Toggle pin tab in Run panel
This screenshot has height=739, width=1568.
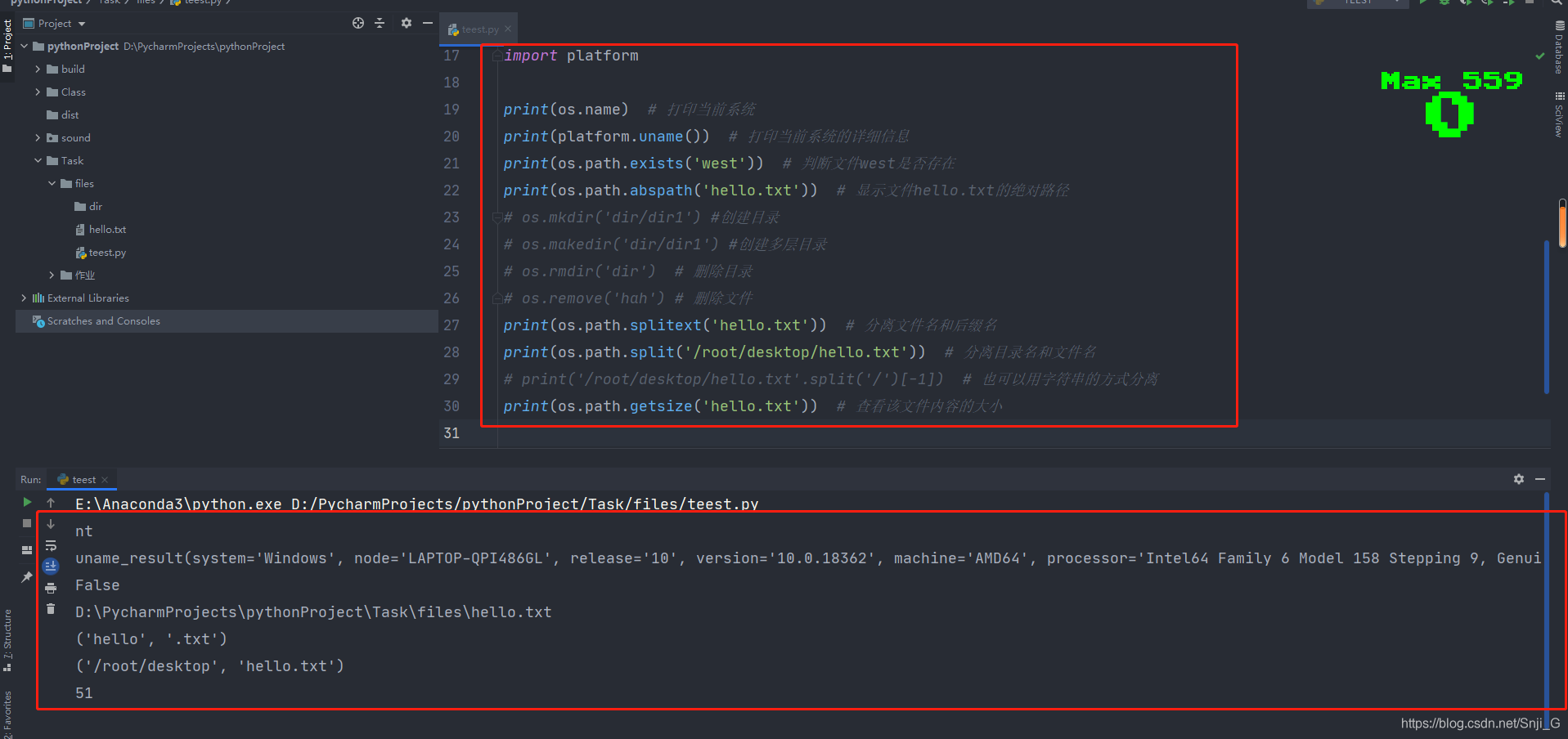pyautogui.click(x=27, y=577)
